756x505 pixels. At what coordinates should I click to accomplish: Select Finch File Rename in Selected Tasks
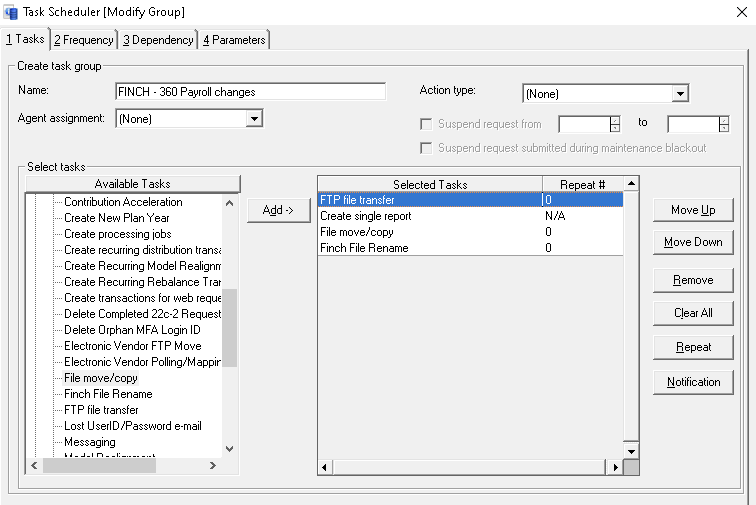[x=430, y=247]
